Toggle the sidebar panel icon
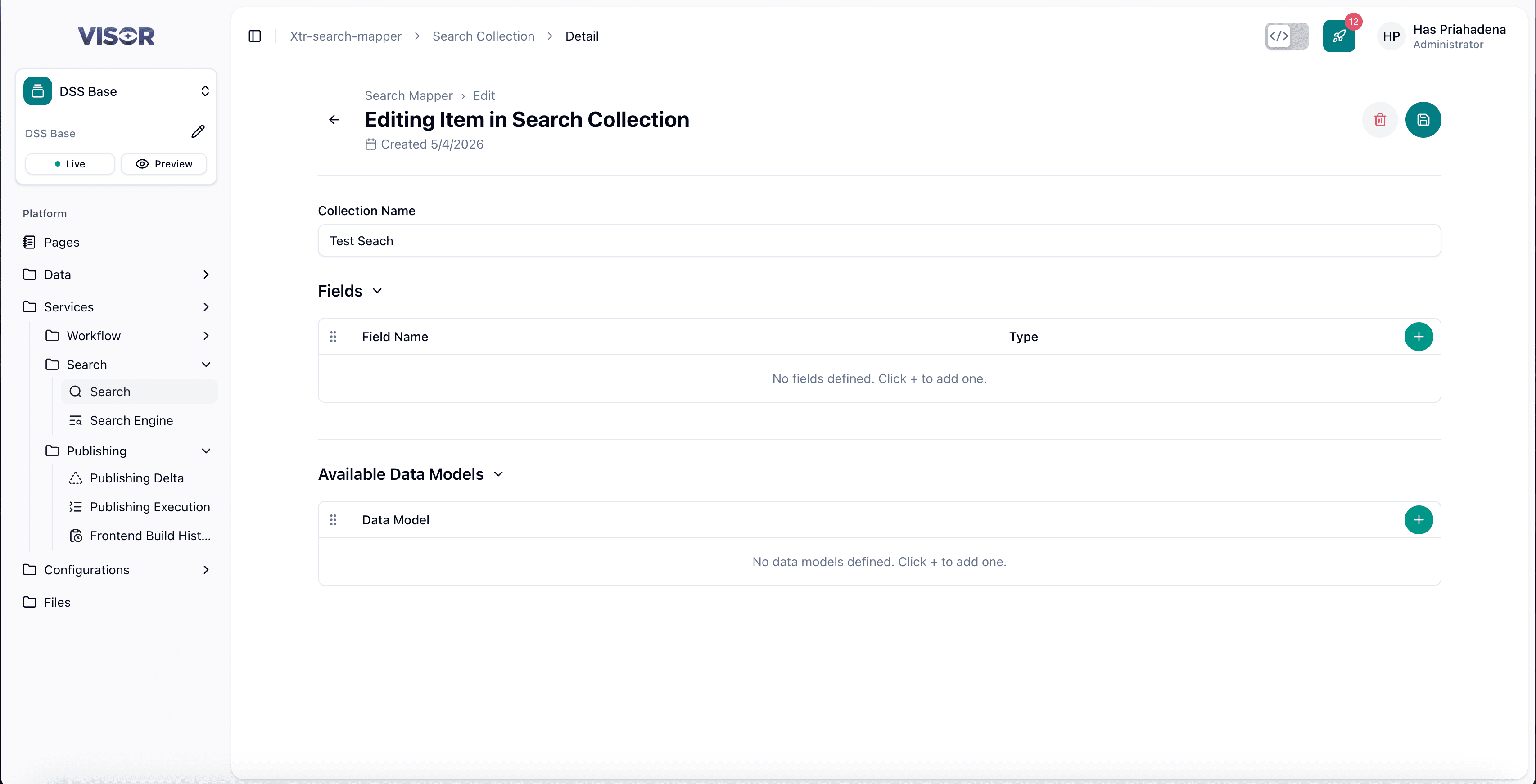The height and width of the screenshot is (784, 1536). [x=255, y=36]
